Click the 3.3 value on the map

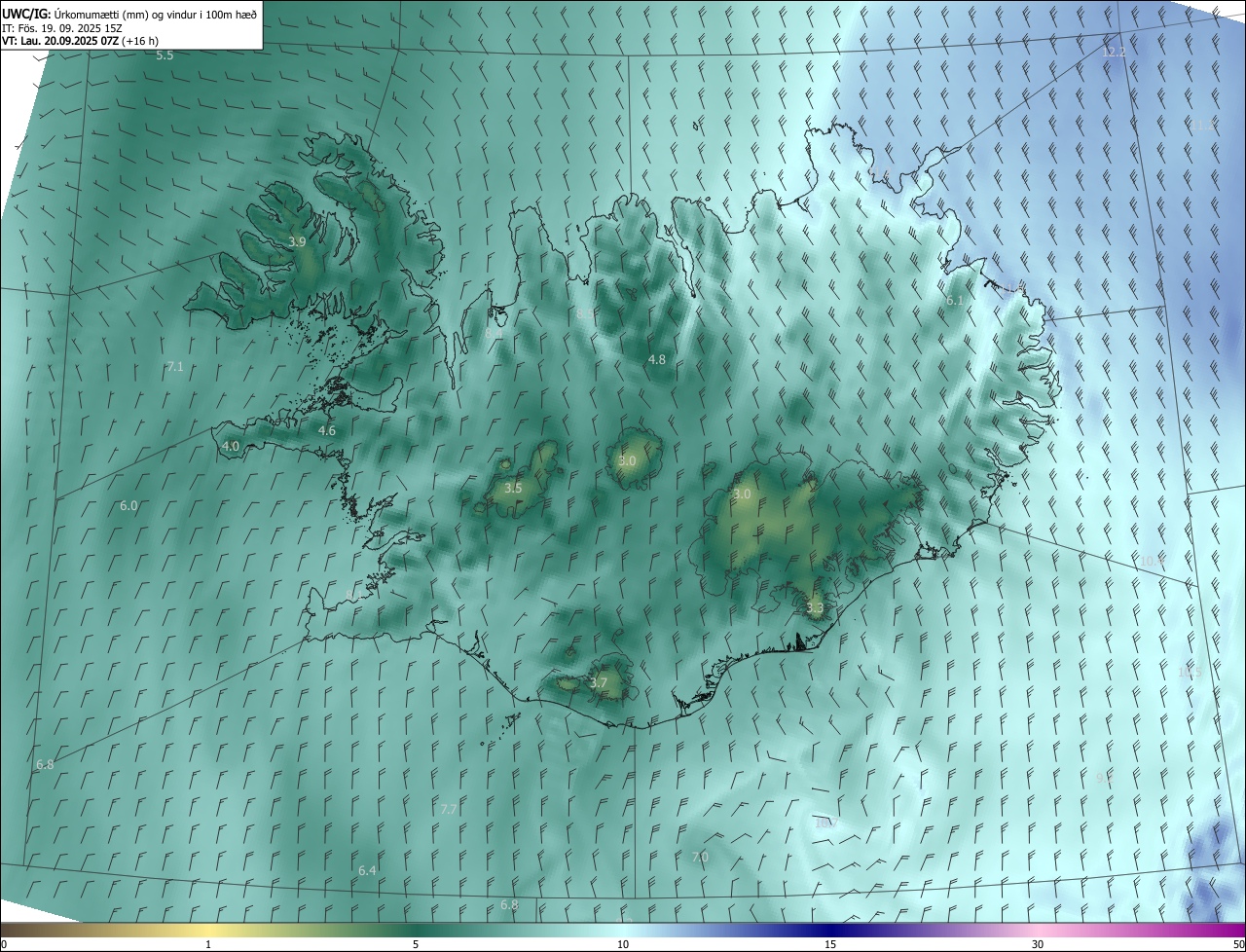click(815, 608)
